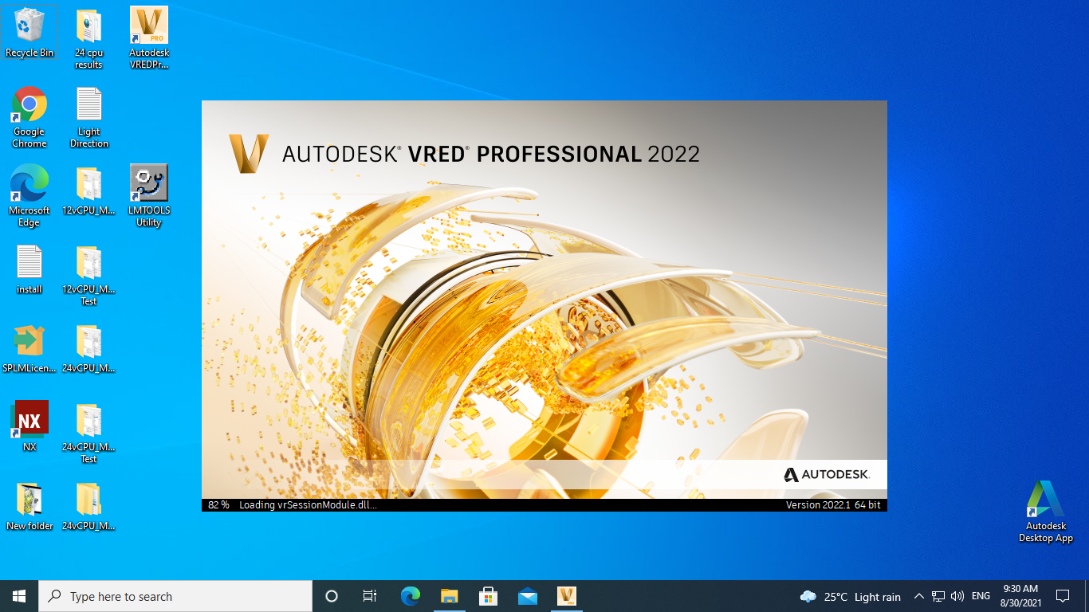Click the ENG input language indicator
Image resolution: width=1089 pixels, height=612 pixels.
coord(981,597)
